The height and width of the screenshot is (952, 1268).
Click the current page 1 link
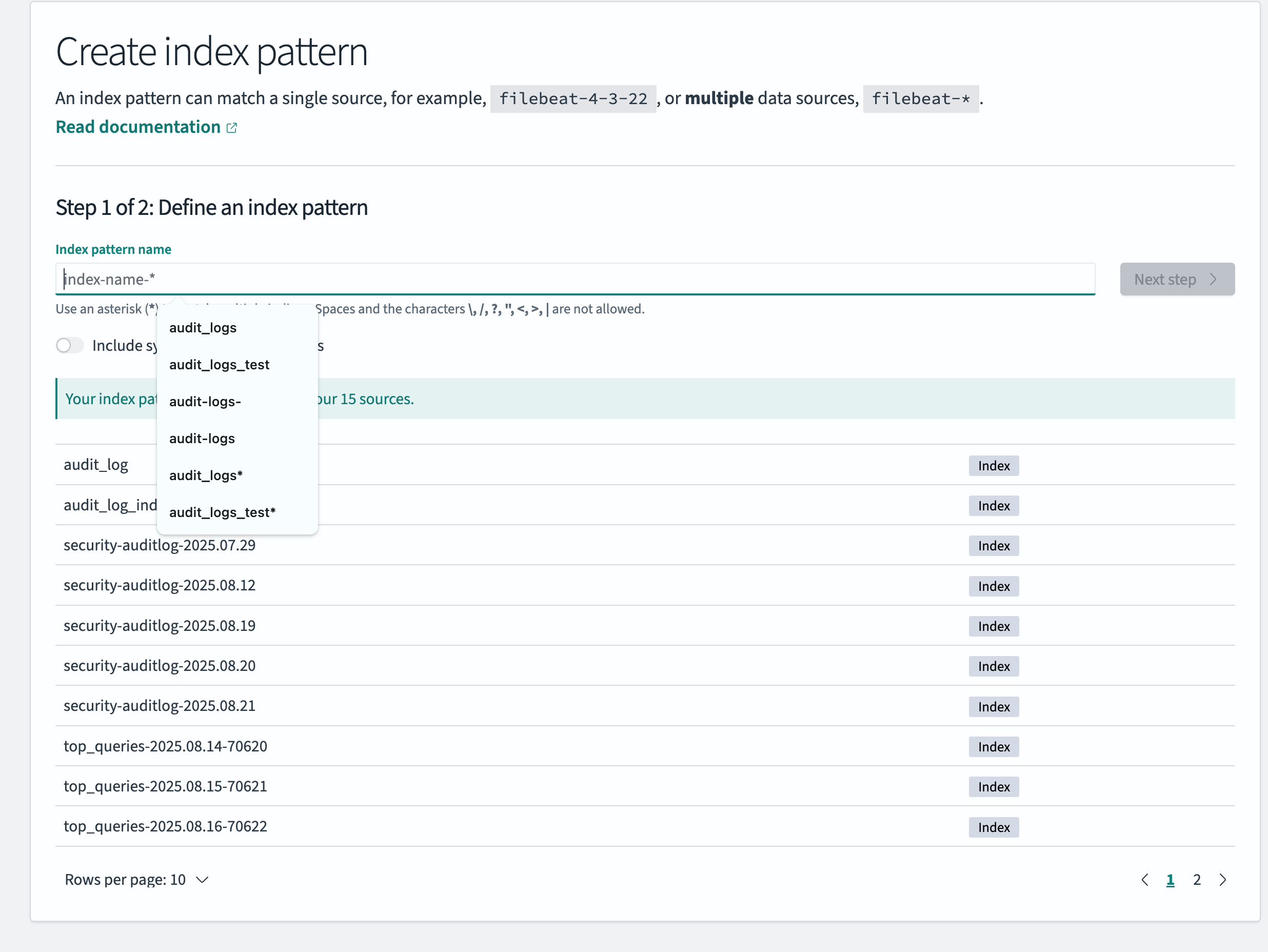click(x=1170, y=879)
